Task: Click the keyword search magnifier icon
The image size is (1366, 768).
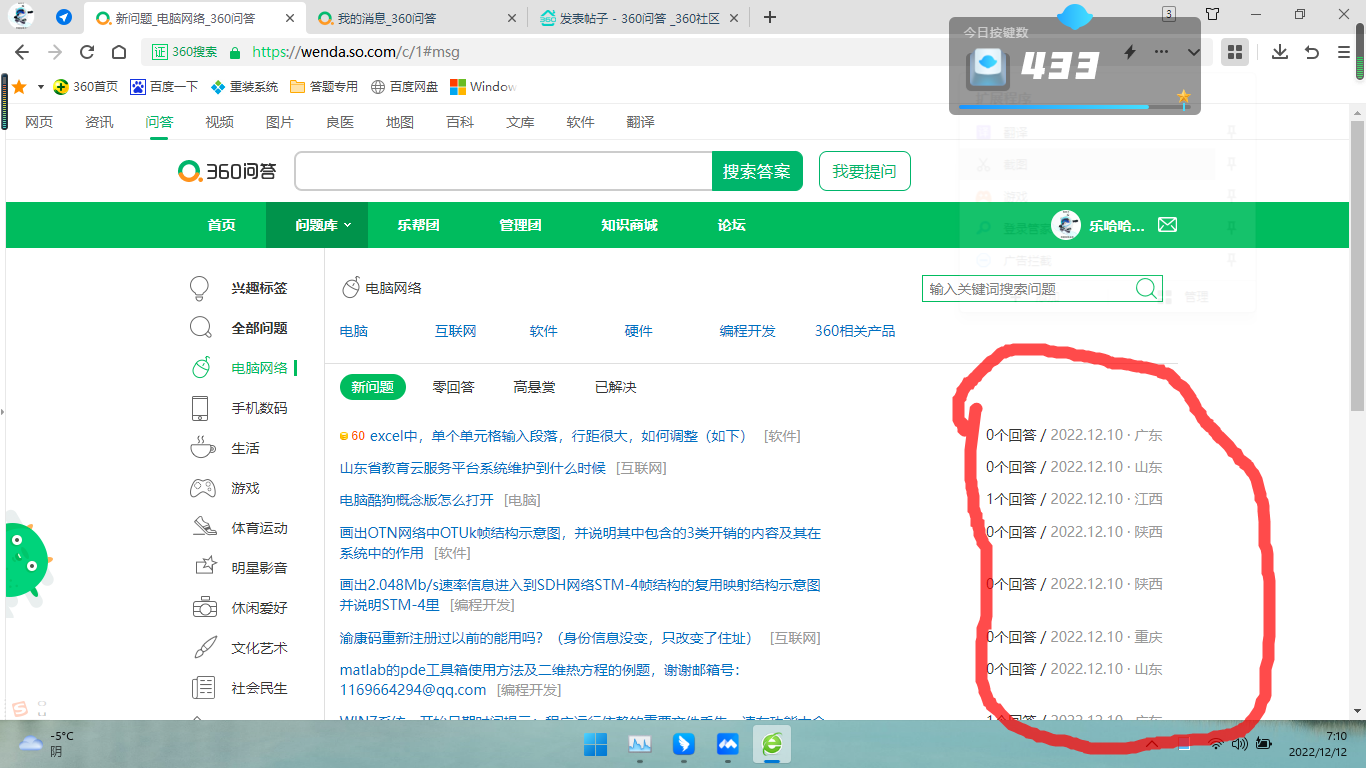Action: (x=1147, y=289)
